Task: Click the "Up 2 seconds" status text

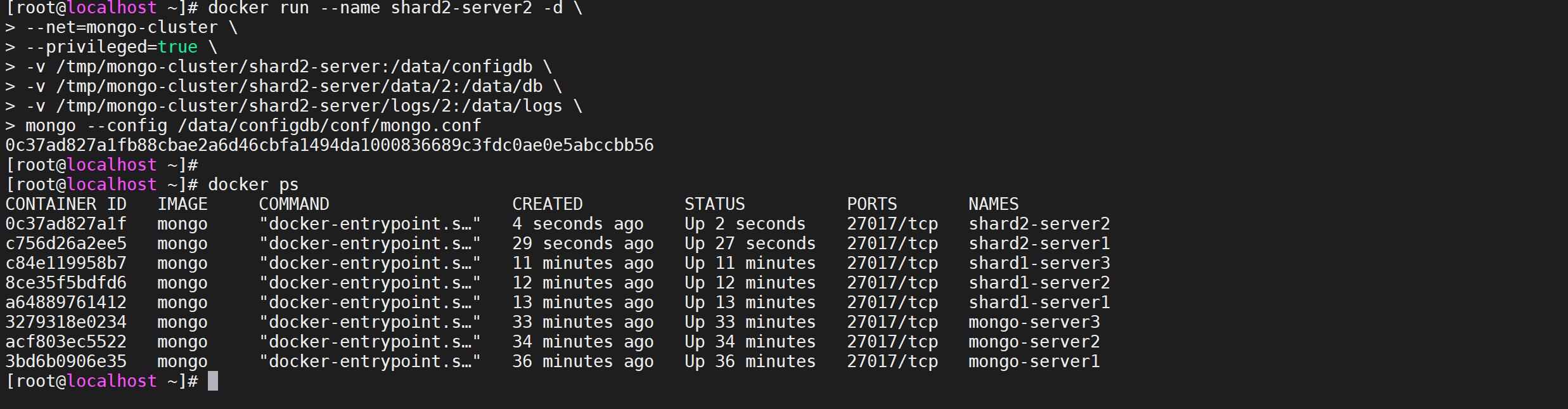Action: point(745,224)
